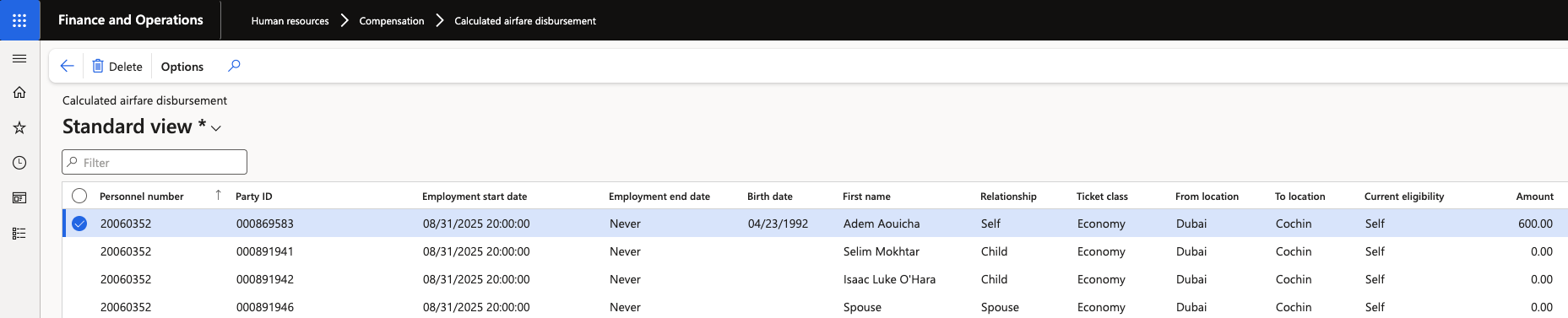Screen dimensions: 1568x318
Task: Click Amount 0.00 in Selim Mokhtar row
Action: pyautogui.click(x=1542, y=251)
